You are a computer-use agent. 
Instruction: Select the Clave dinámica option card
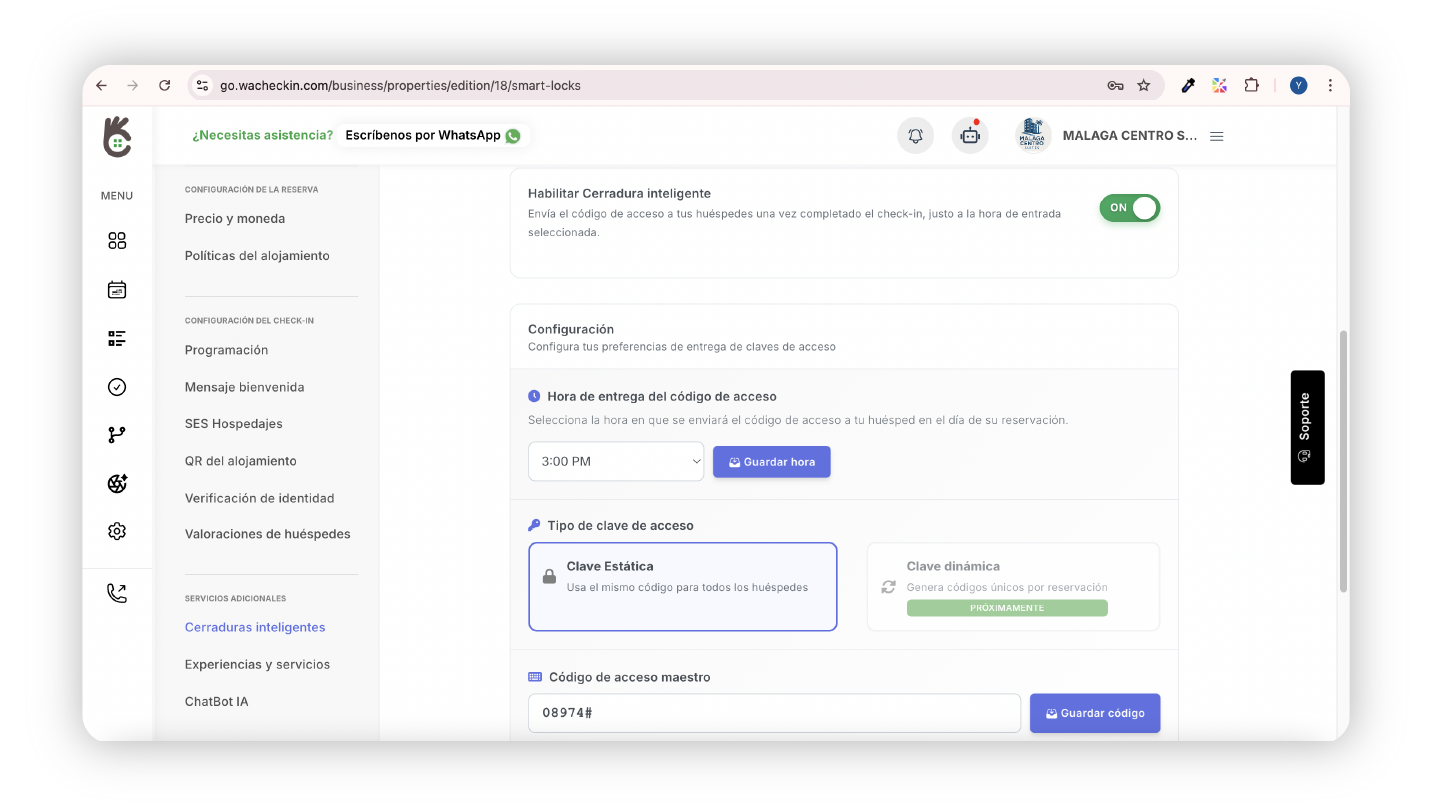[x=1012, y=586]
